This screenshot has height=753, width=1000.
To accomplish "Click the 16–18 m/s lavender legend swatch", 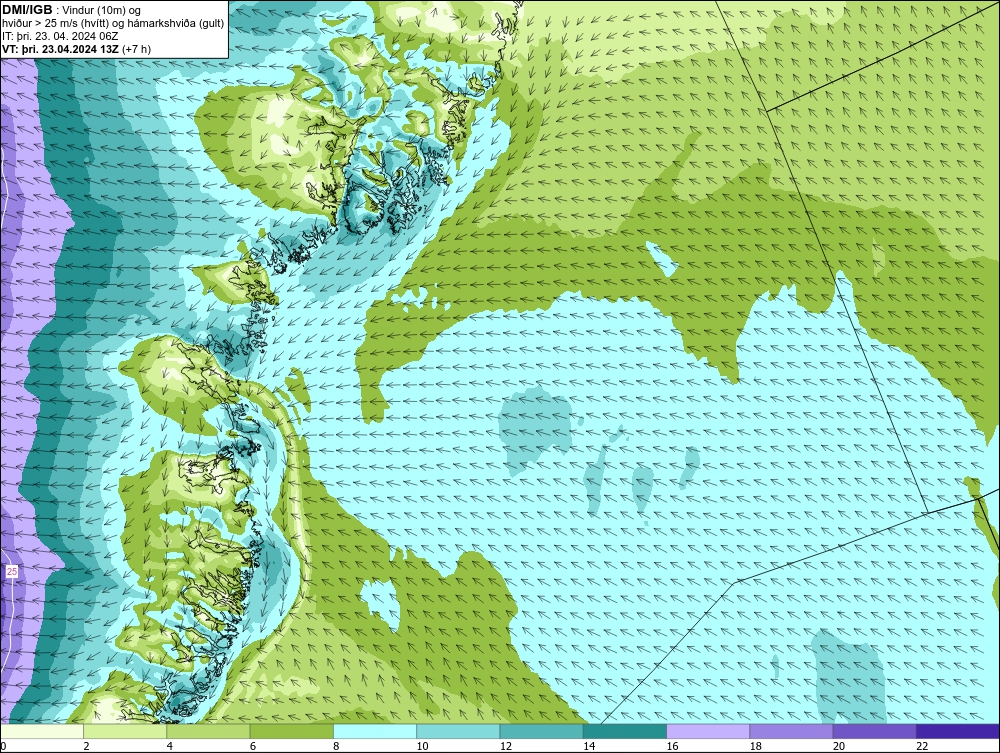I will [x=708, y=731].
